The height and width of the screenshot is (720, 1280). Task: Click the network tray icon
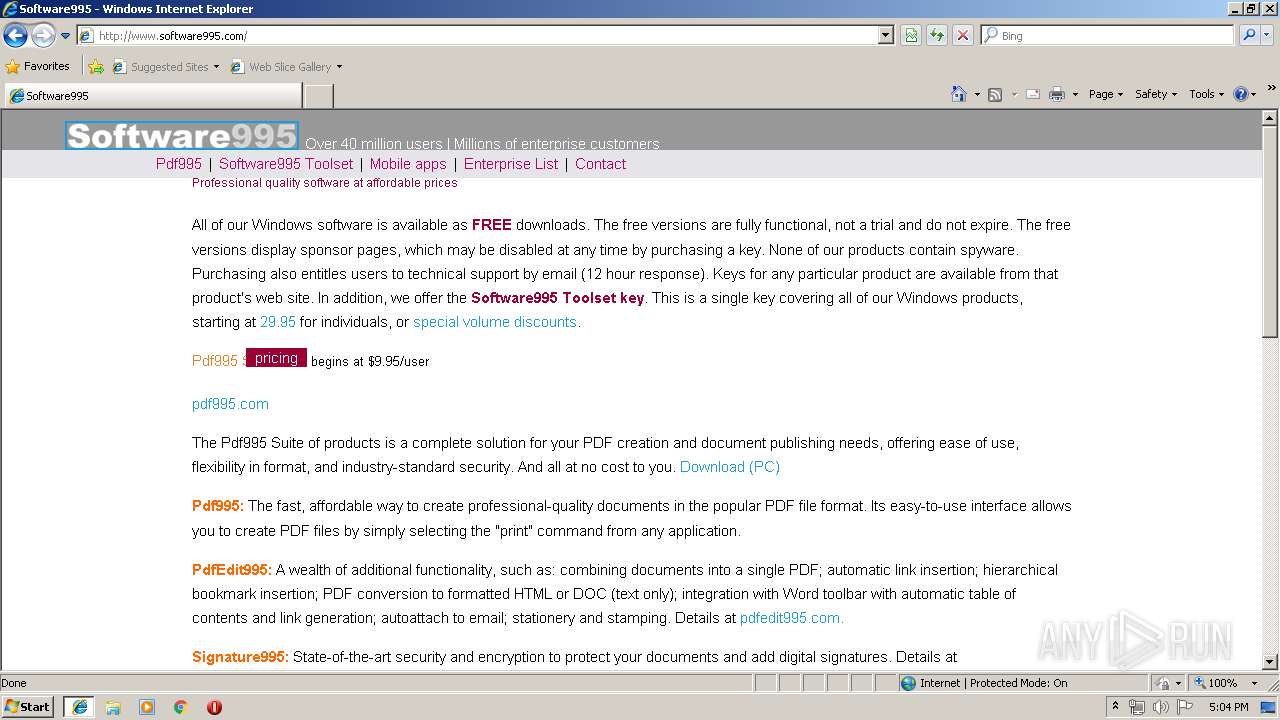click(x=1137, y=707)
